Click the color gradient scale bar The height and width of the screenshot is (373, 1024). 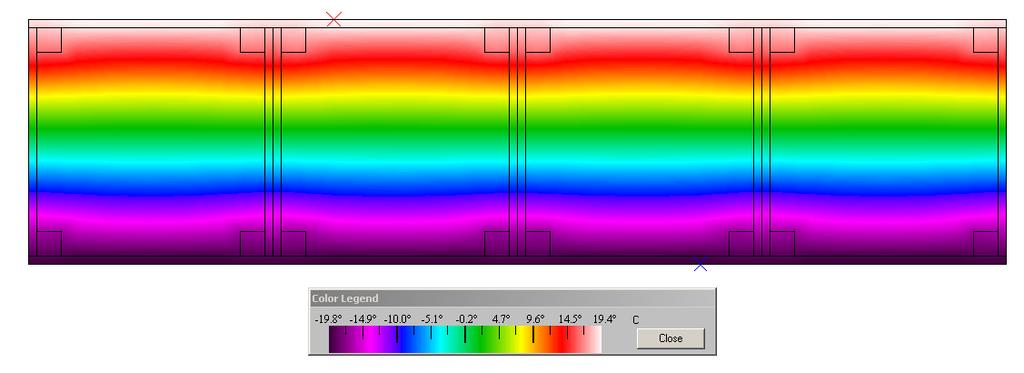[465, 340]
